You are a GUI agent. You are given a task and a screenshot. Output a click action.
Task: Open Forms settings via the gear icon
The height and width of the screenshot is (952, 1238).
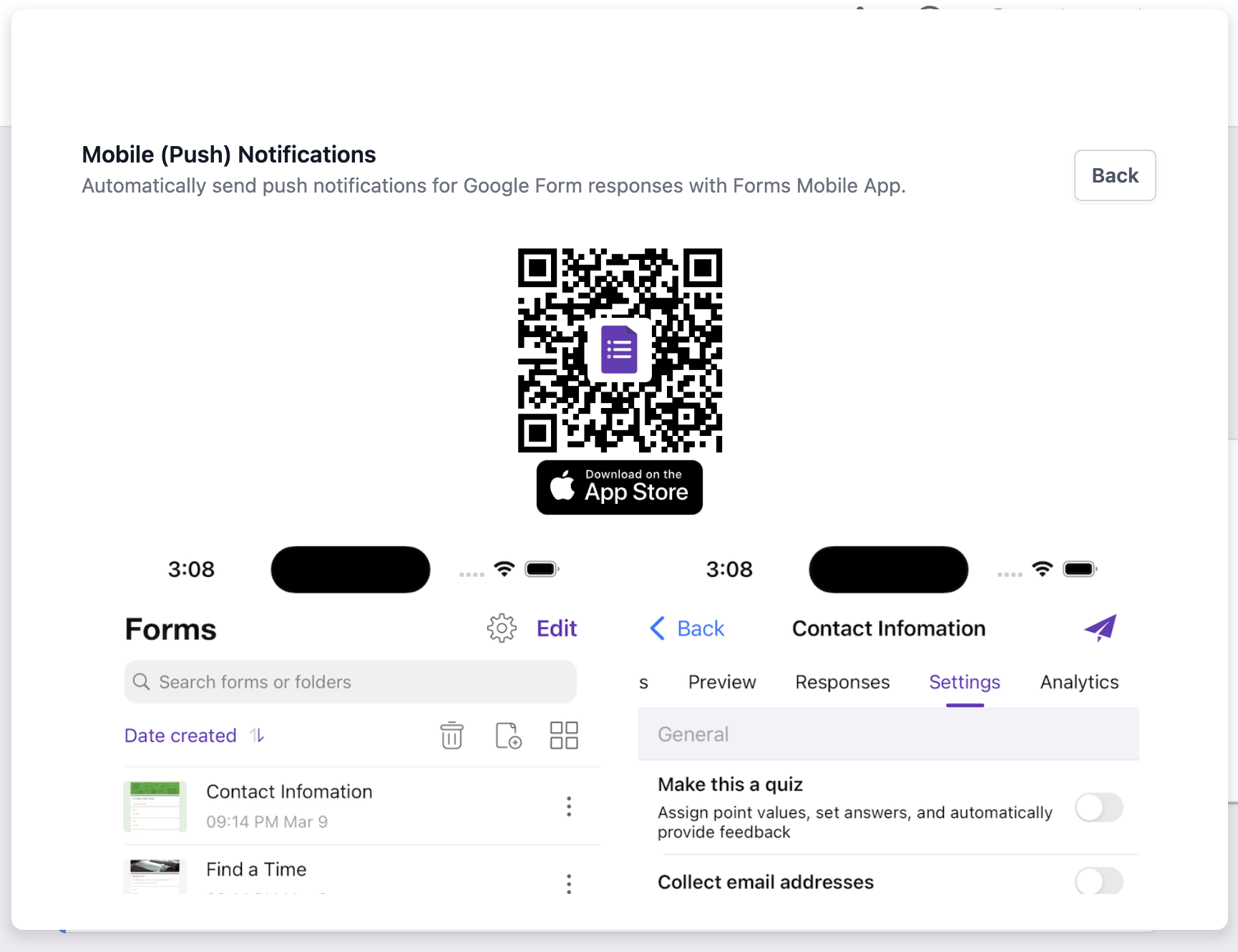(x=502, y=628)
